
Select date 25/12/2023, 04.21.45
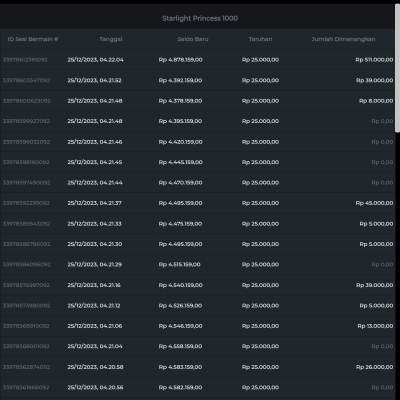[95, 162]
